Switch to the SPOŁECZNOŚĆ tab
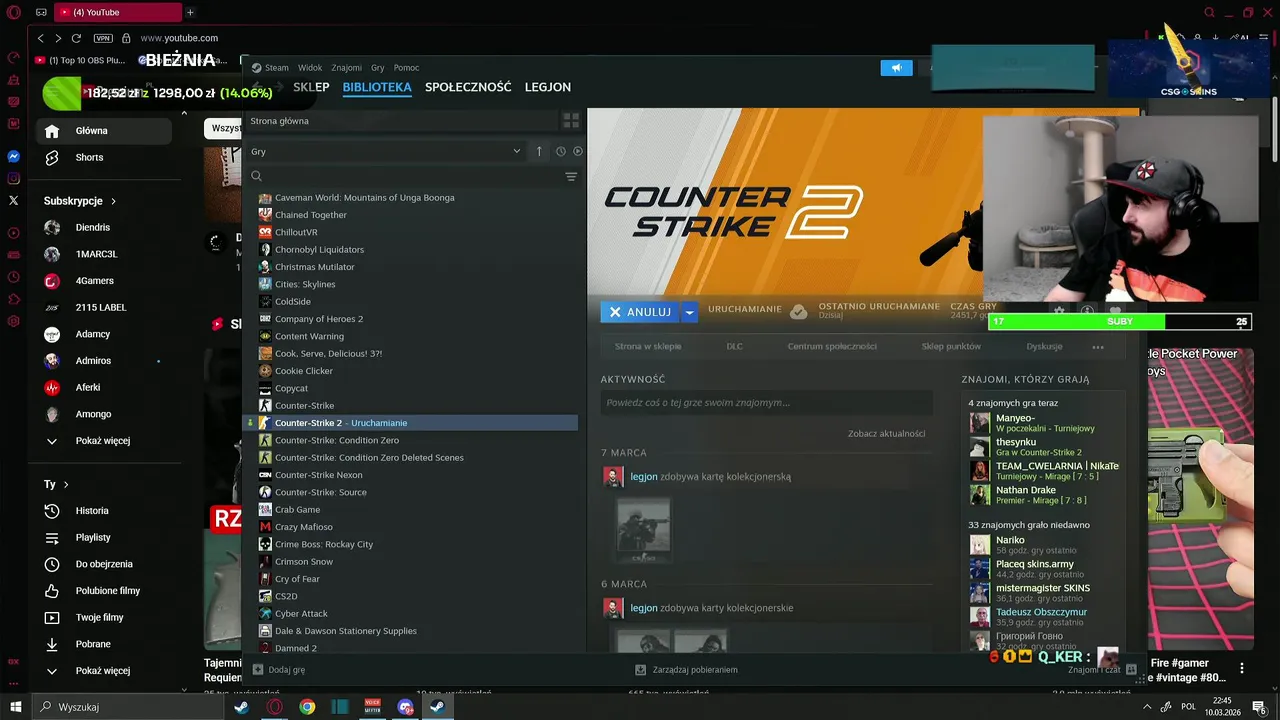Image resolution: width=1280 pixels, height=720 pixels. click(x=468, y=87)
